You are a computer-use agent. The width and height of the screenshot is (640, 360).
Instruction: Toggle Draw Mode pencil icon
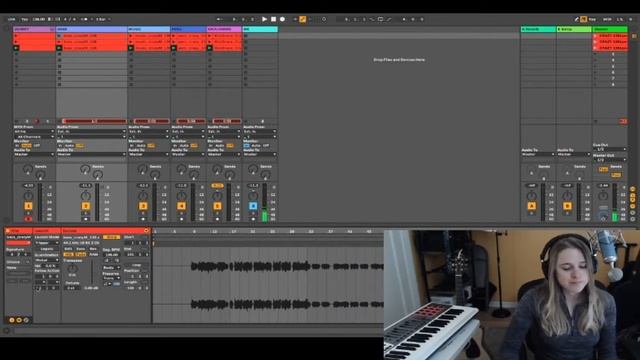pyautogui.click(x=576, y=19)
